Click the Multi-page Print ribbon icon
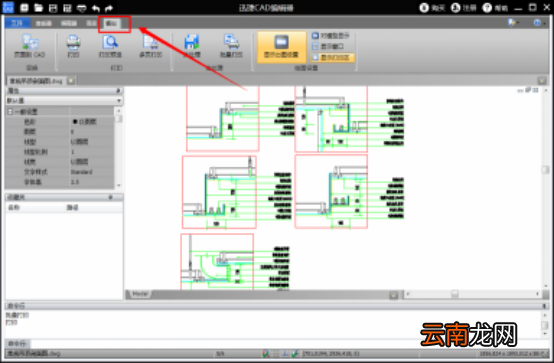This screenshot has width=554, height=363. click(x=151, y=42)
